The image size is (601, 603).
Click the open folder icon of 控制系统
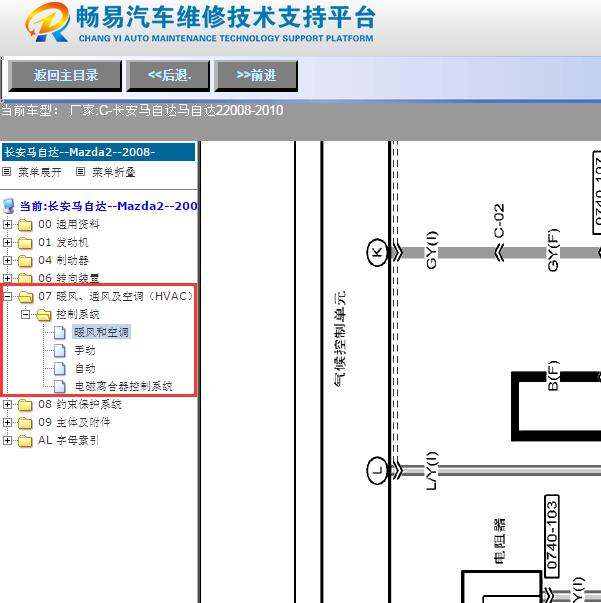[x=43, y=315]
